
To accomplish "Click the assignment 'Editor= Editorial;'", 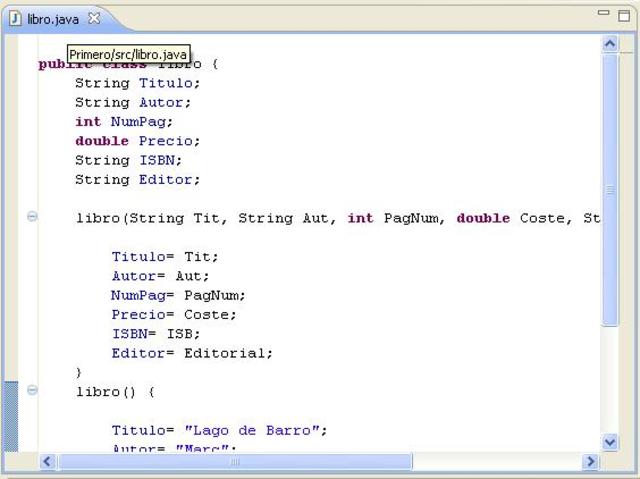I will 192,353.
